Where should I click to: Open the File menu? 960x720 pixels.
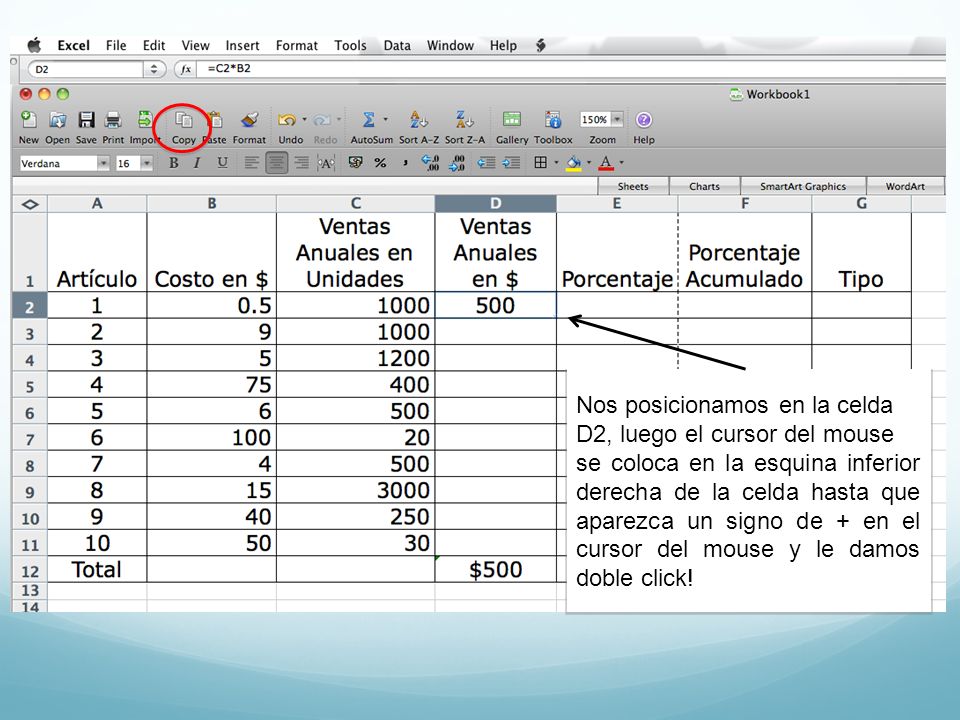[x=116, y=45]
